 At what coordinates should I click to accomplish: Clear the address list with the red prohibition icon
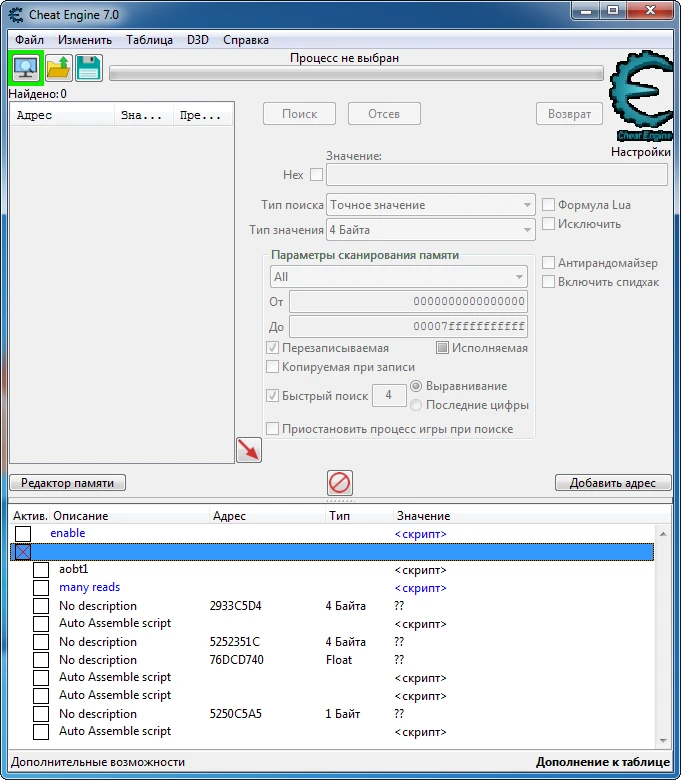click(x=340, y=483)
